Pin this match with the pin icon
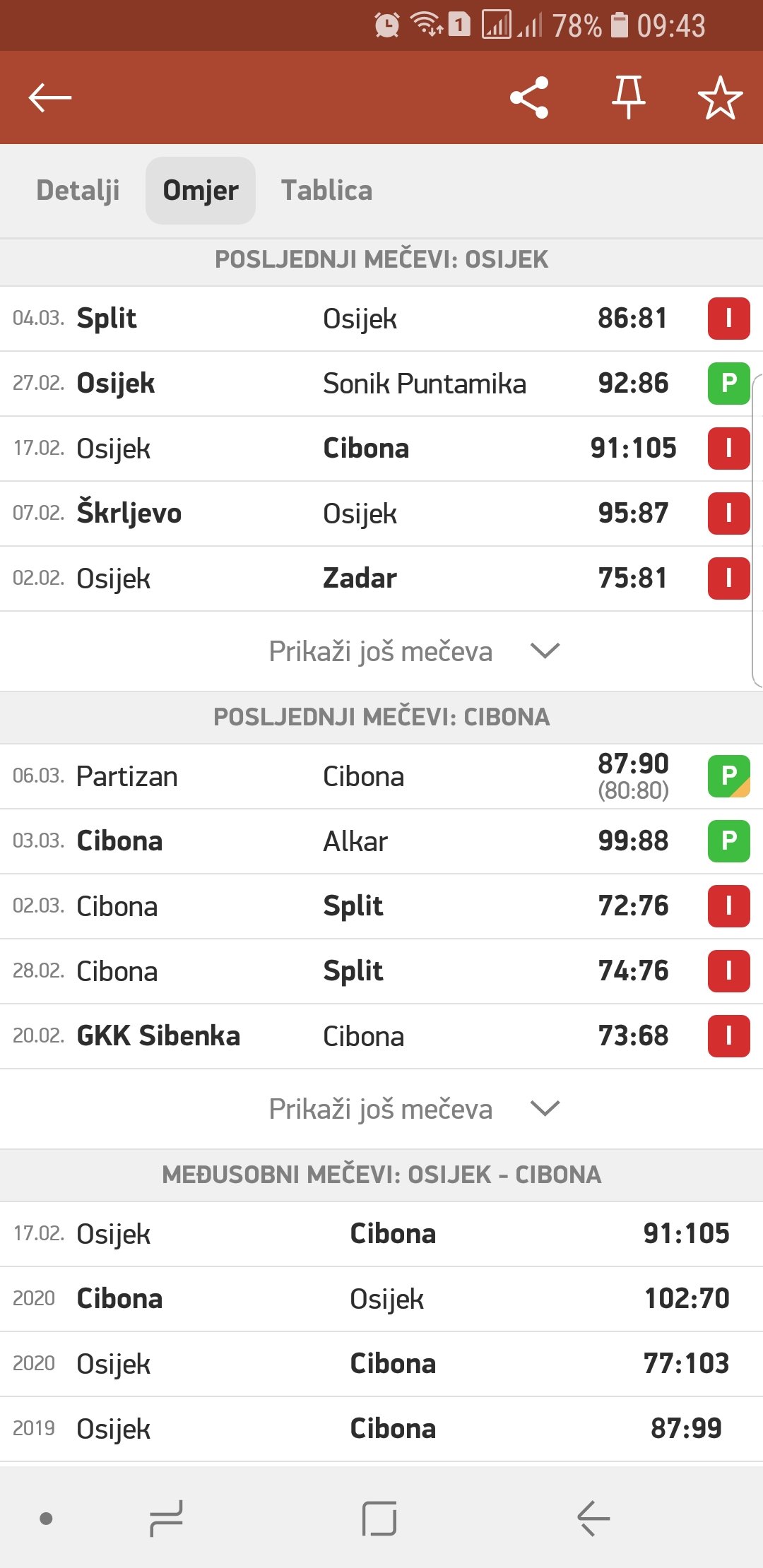Image resolution: width=763 pixels, height=1568 pixels. click(628, 97)
